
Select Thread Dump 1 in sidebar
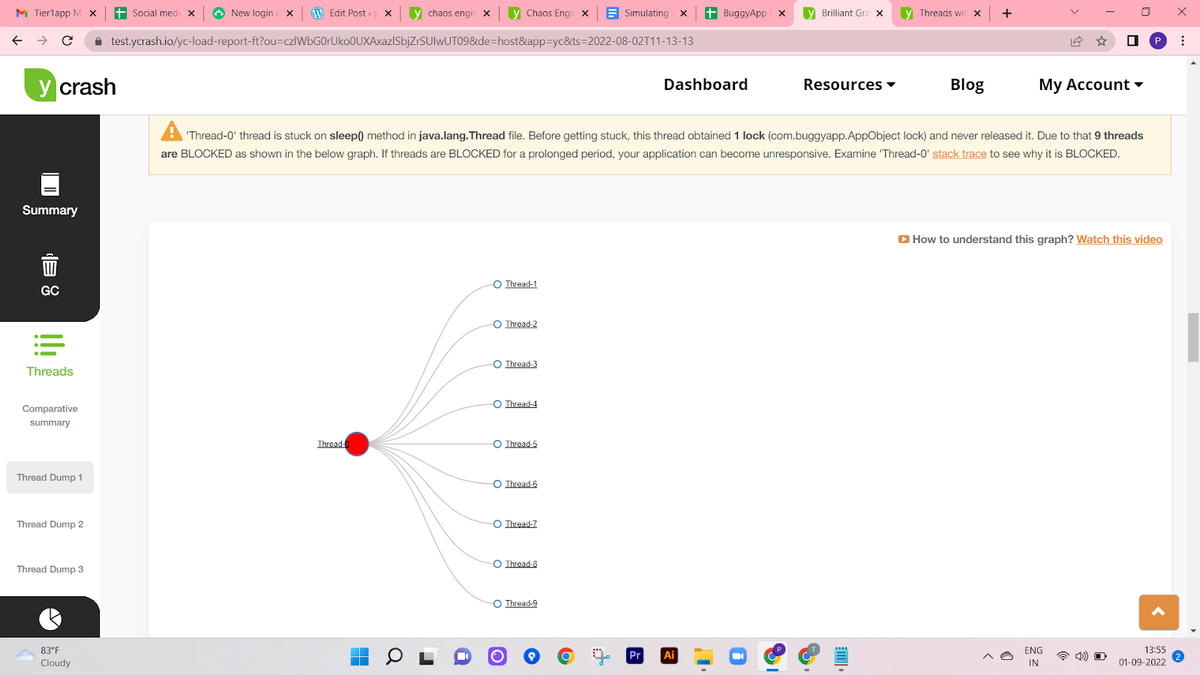tap(50, 477)
